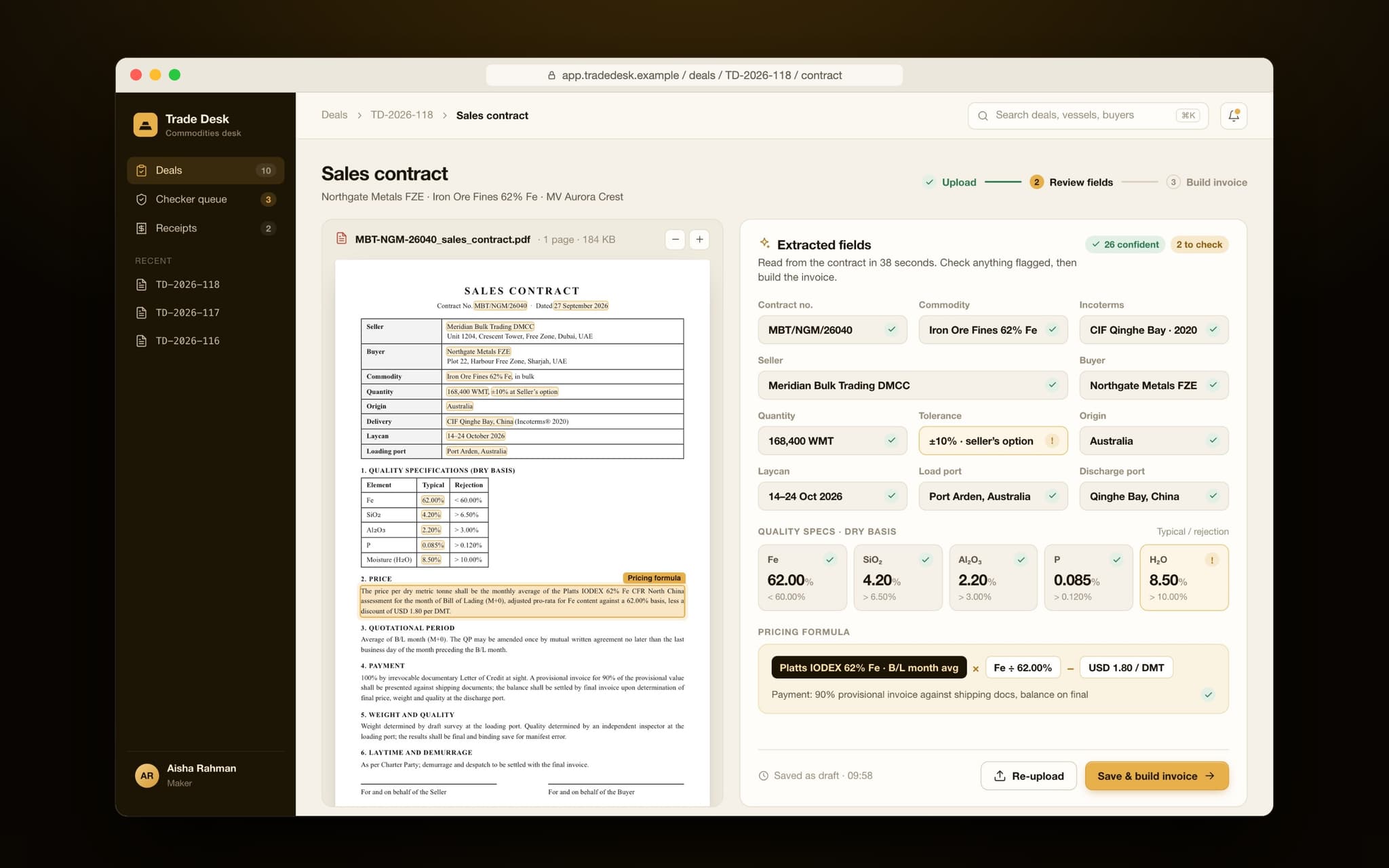Screen dimensions: 1389x868
Task: Click the warning icon on H₂O card
Action: pos(1212,559)
